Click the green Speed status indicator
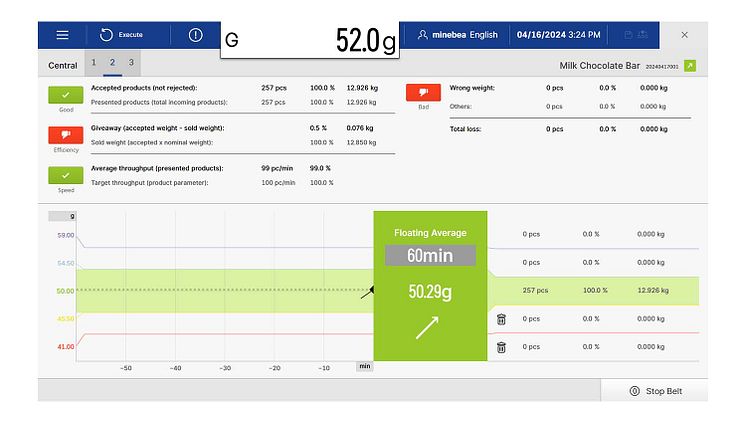The width and height of the screenshot is (746, 423). [x=65, y=175]
